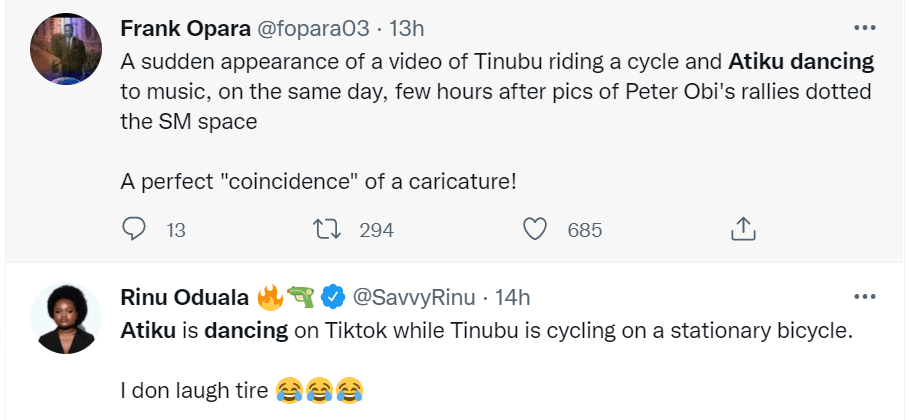Click the 685 likes count
Viewport: 910px width, 420px height.
[x=584, y=230]
